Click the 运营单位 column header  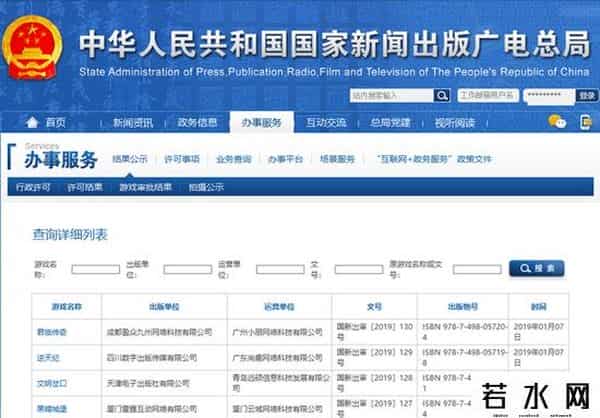(x=279, y=307)
